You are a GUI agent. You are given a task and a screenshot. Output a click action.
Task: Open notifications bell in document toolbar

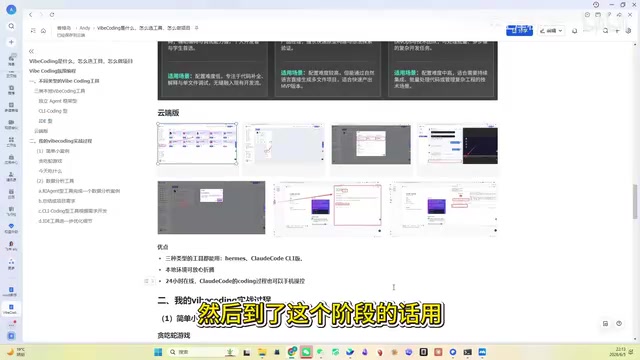574,31
